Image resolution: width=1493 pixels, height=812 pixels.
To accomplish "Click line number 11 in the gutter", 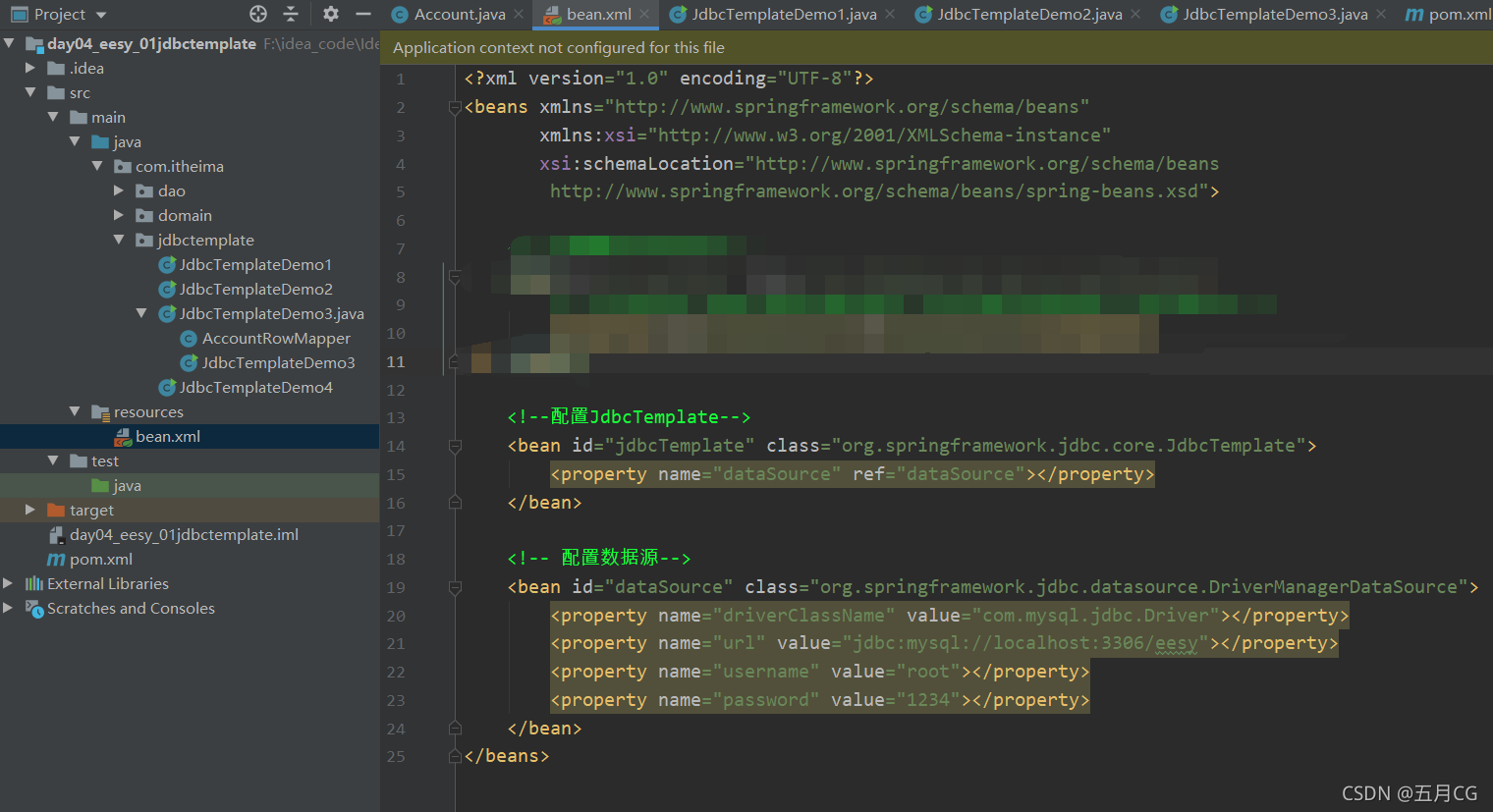I will (x=395, y=361).
